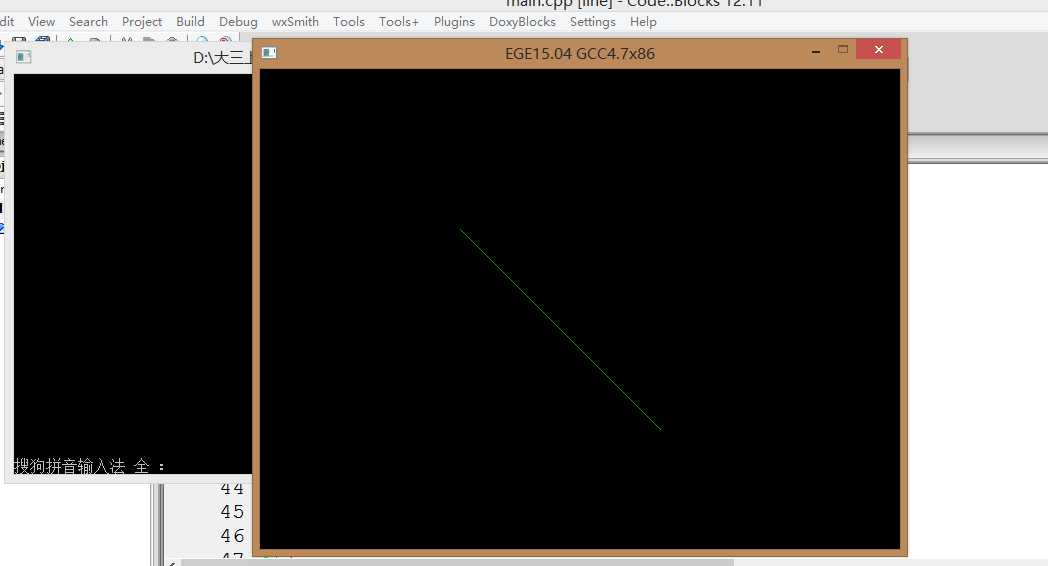Screen dimensions: 1048x566
Task: Click the EGE window title bar icon
Action: tap(269, 52)
